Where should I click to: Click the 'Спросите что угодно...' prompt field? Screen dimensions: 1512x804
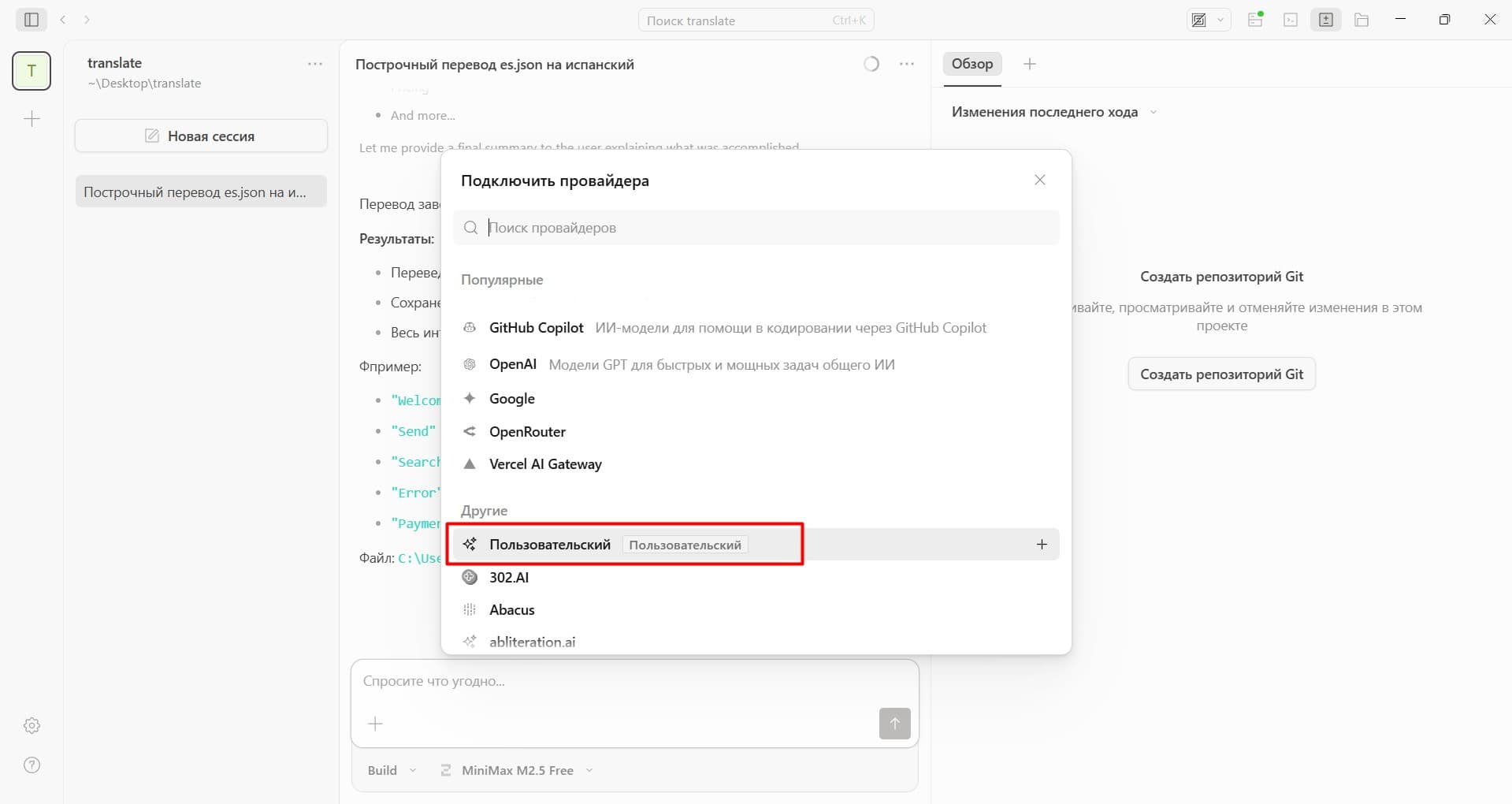(x=634, y=681)
